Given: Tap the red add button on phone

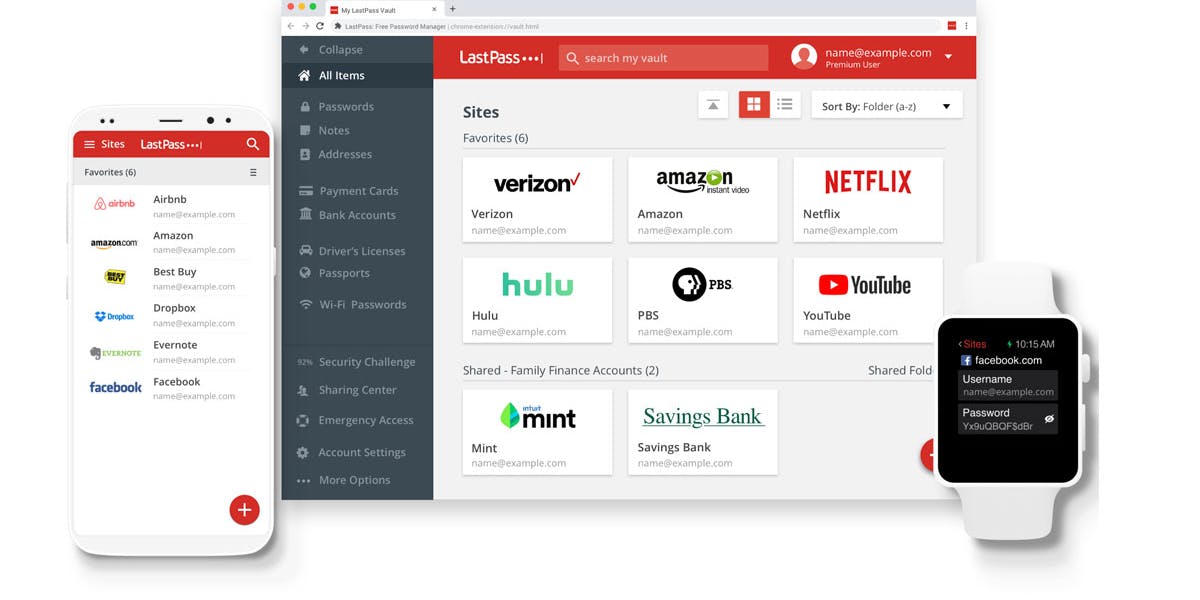Looking at the screenshot, I should click(x=244, y=509).
